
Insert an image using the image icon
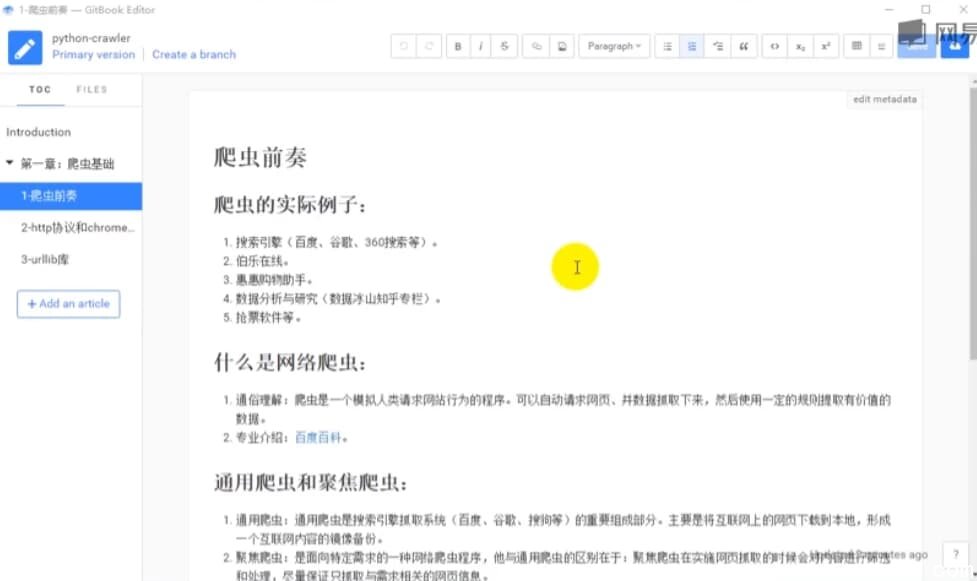pos(561,46)
